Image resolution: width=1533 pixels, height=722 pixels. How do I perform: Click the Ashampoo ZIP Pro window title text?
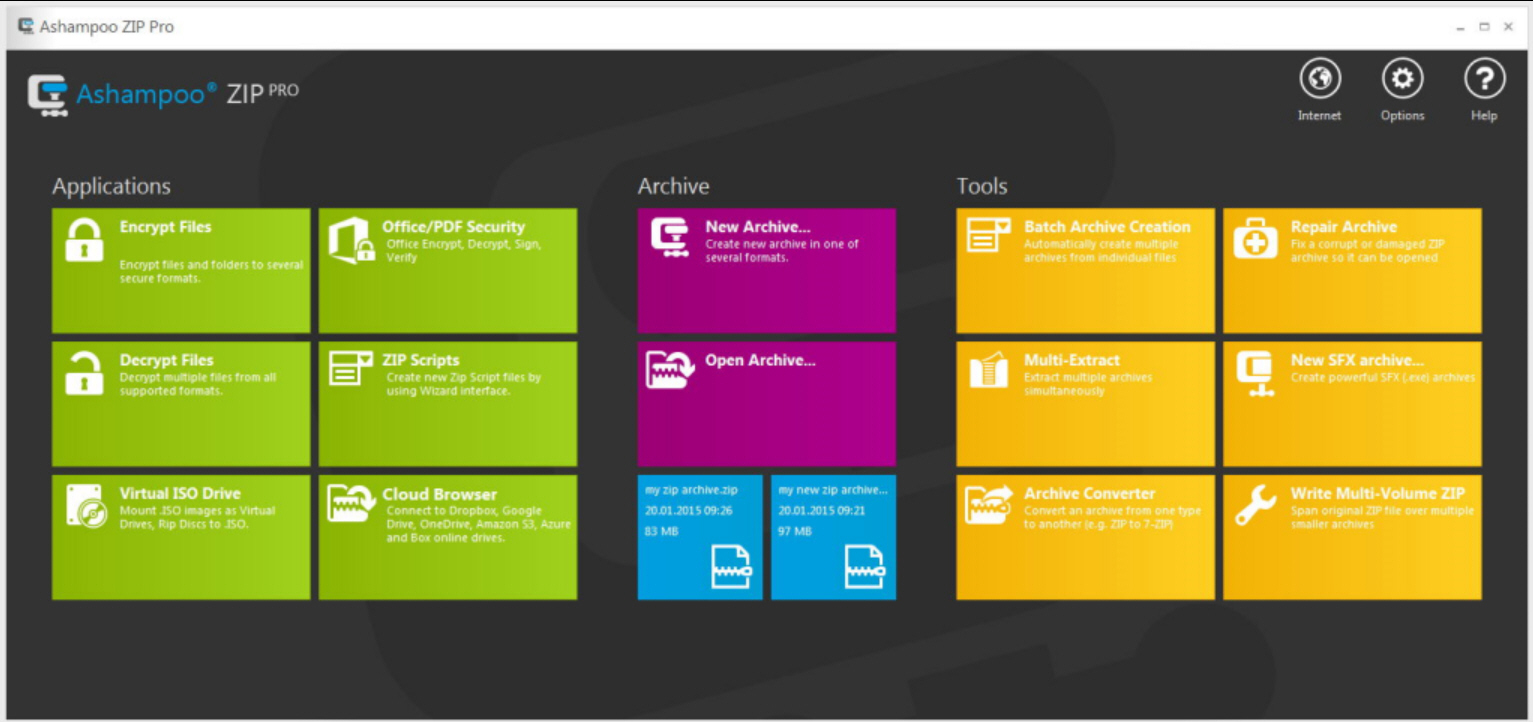pyautogui.click(x=107, y=27)
